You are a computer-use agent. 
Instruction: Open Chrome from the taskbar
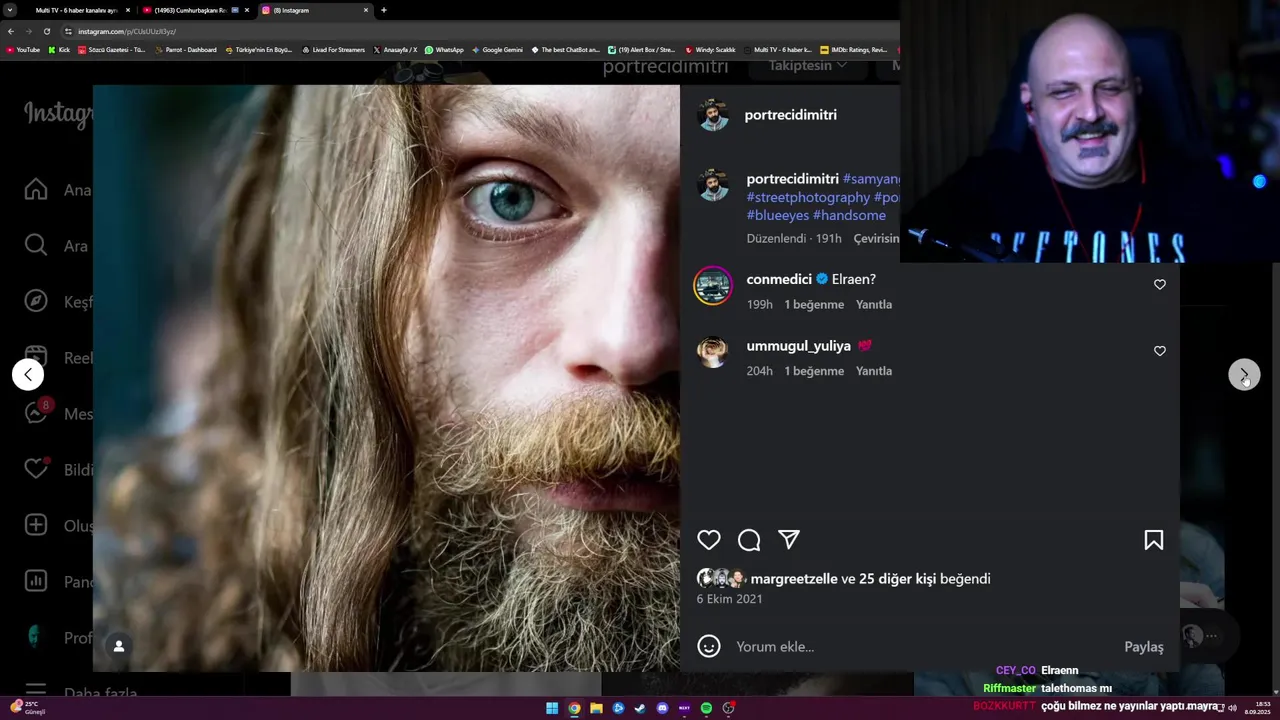574,708
